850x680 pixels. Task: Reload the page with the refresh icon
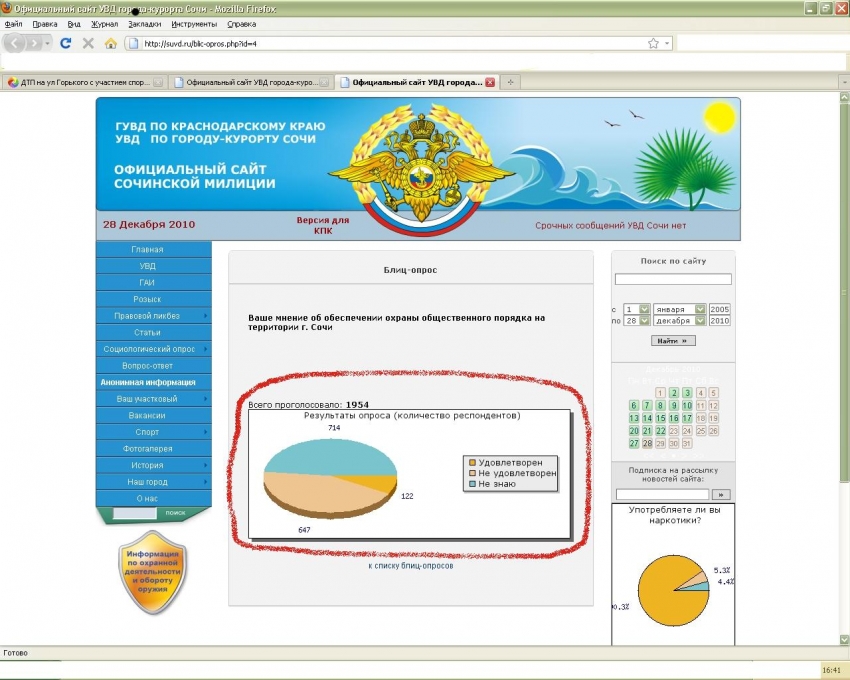tap(66, 43)
